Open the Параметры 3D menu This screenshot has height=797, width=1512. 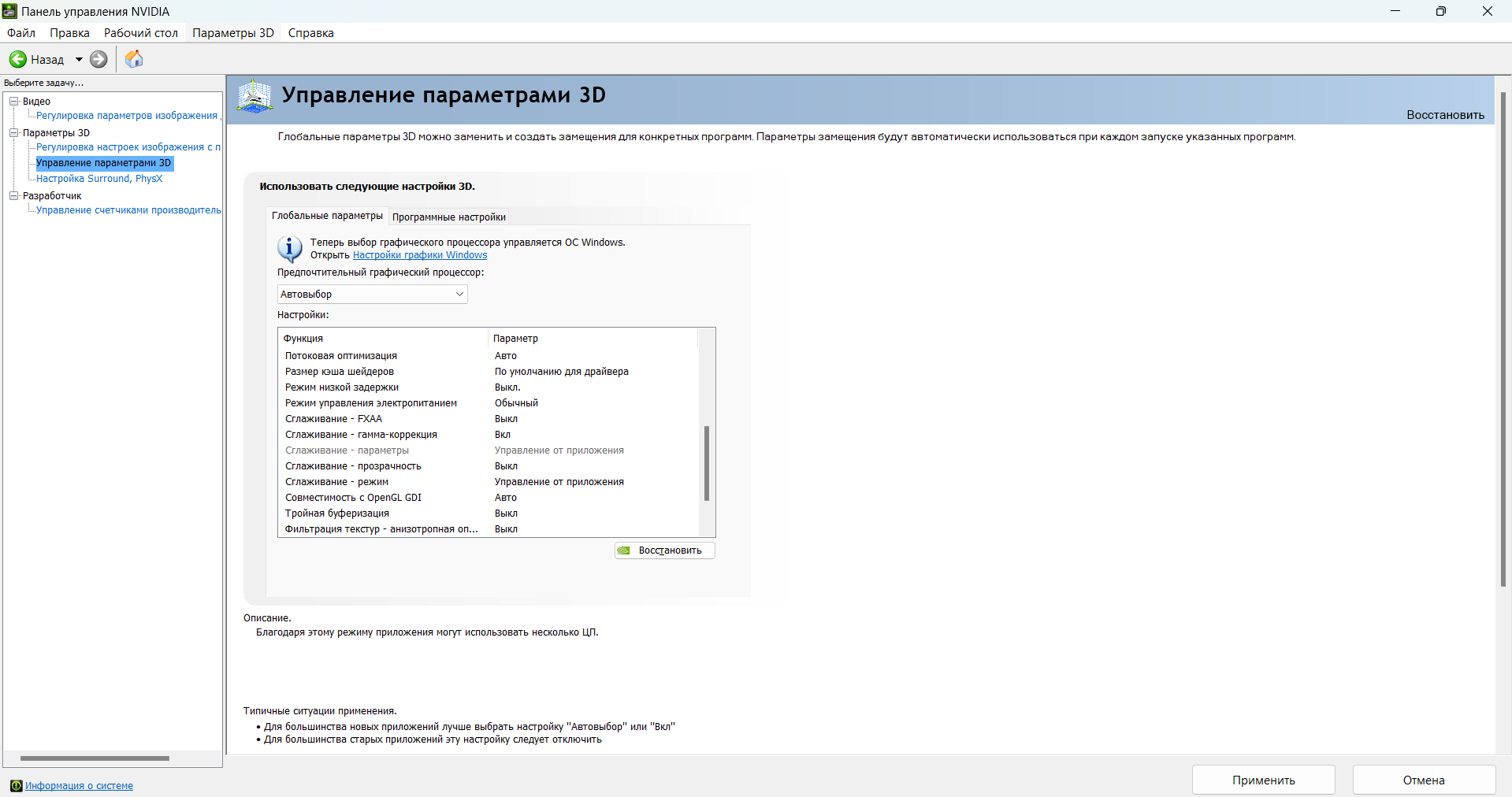pyautogui.click(x=233, y=33)
